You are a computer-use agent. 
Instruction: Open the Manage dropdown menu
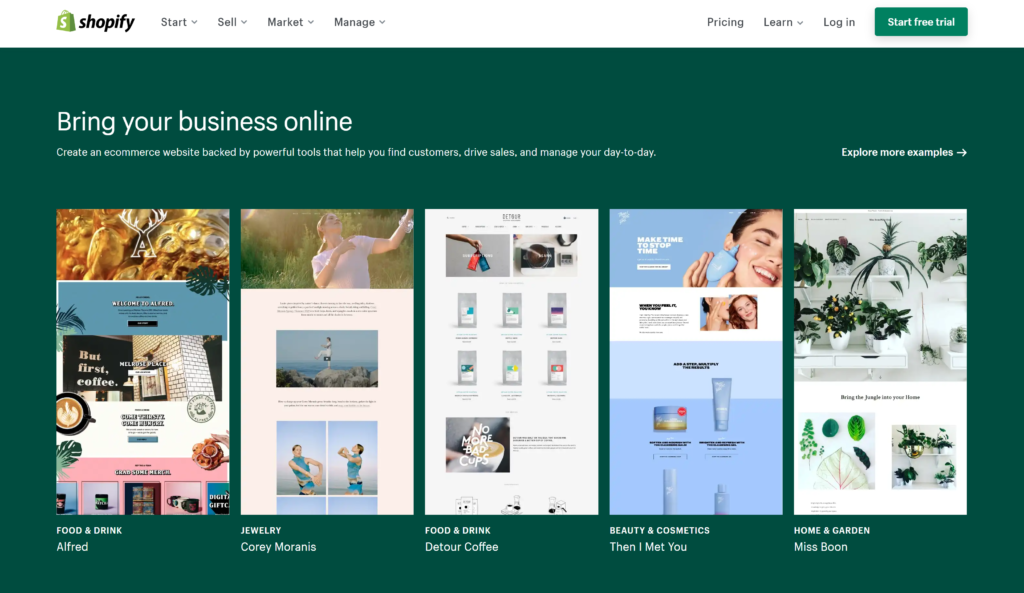click(359, 22)
